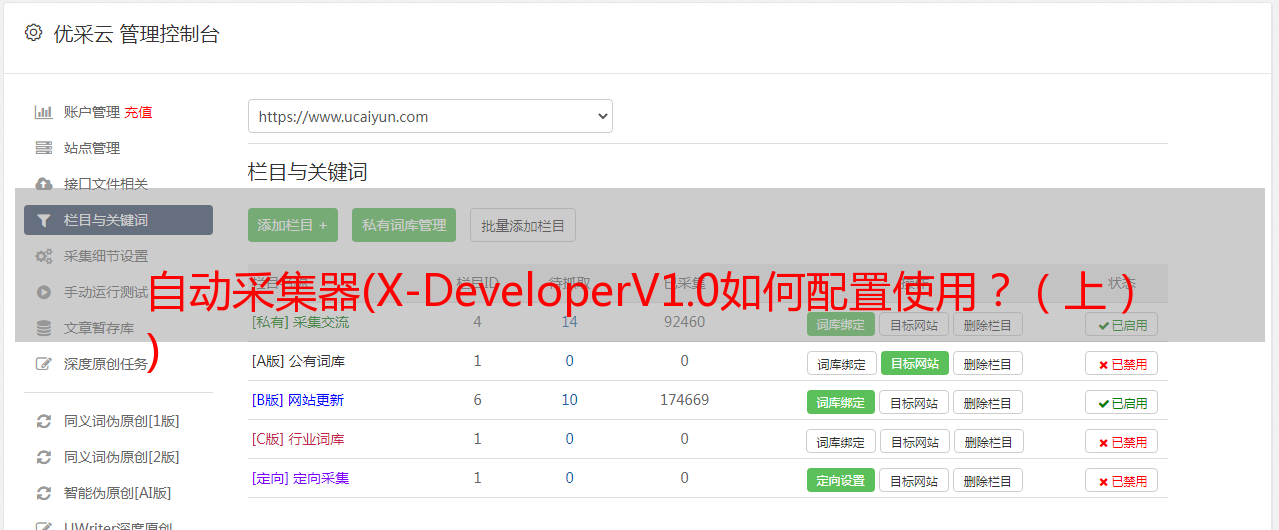
Task: Toggle 已启用 status for 网站更新
Action: click(x=1122, y=402)
